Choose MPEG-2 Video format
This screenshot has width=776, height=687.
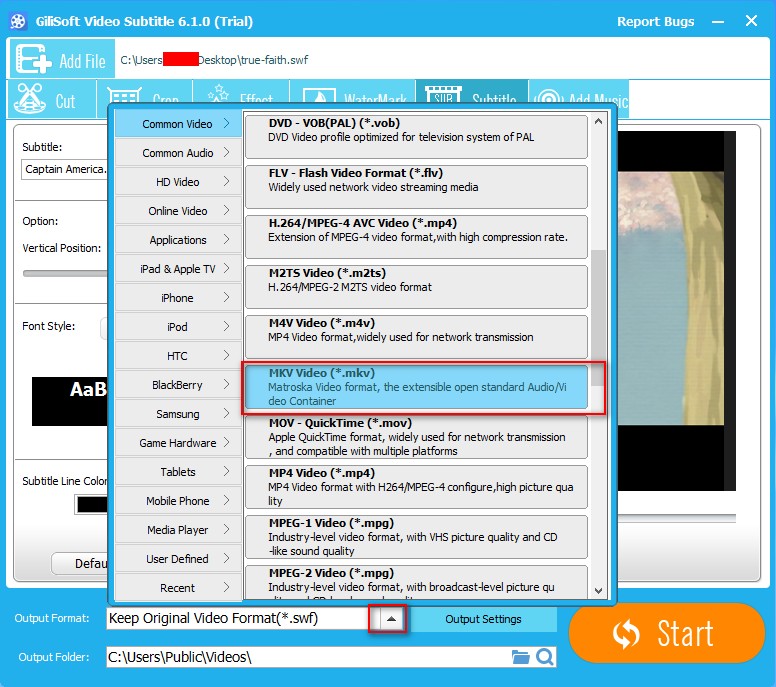416,583
